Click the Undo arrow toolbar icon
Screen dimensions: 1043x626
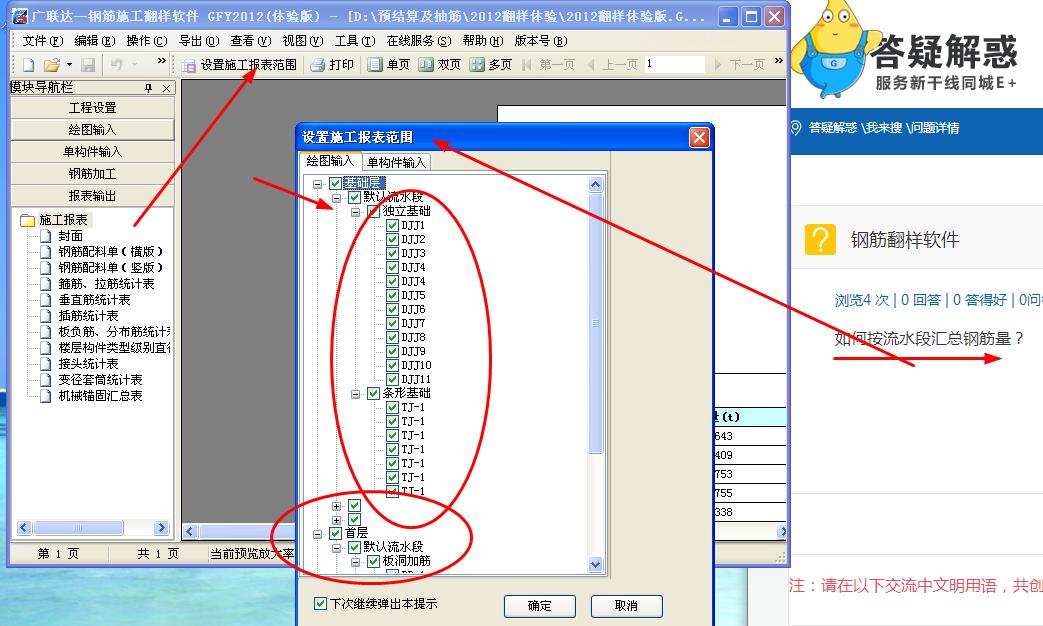tap(117, 65)
